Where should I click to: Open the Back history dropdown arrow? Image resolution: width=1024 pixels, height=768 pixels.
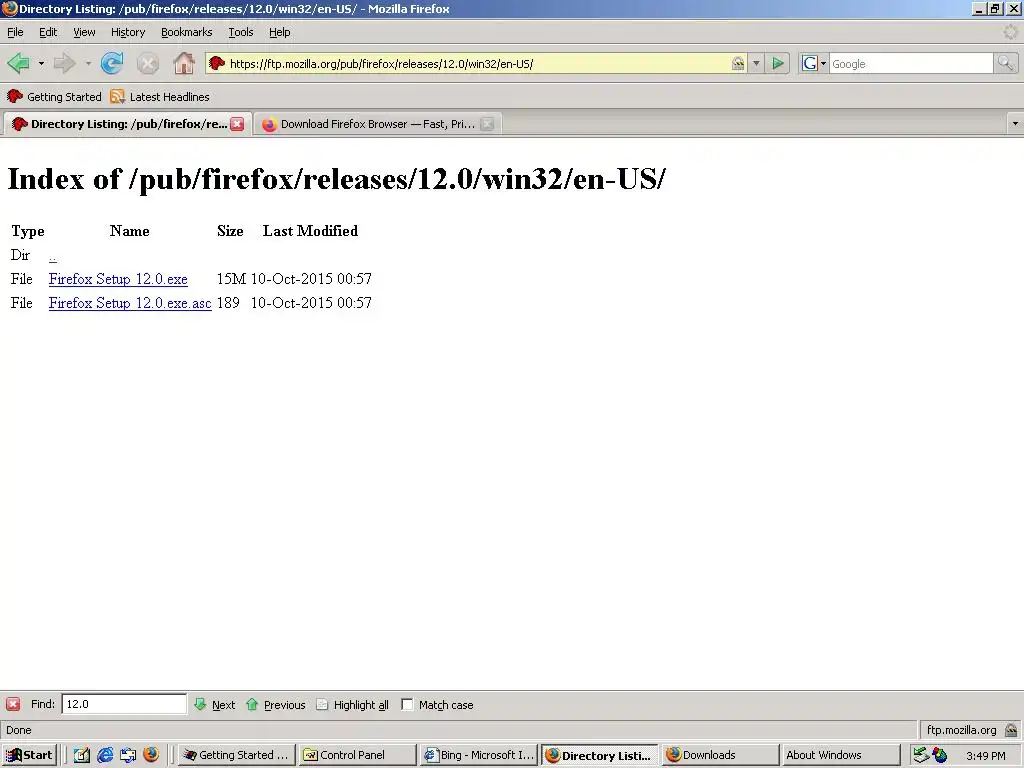tap(41, 63)
